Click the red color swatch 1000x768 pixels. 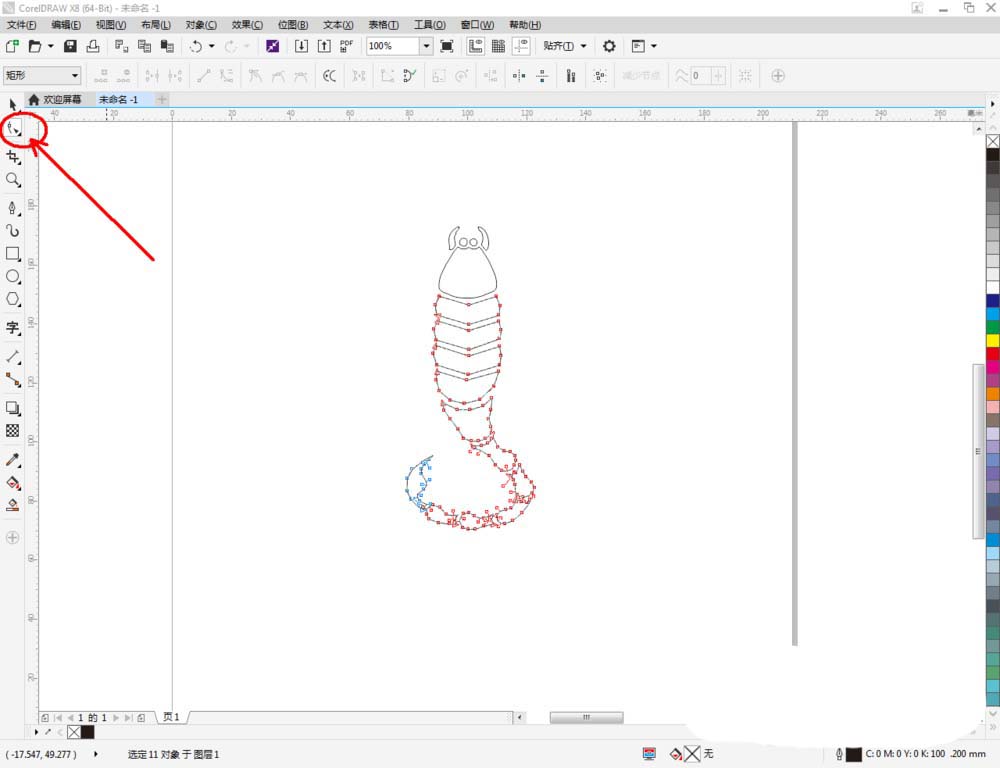[993, 353]
